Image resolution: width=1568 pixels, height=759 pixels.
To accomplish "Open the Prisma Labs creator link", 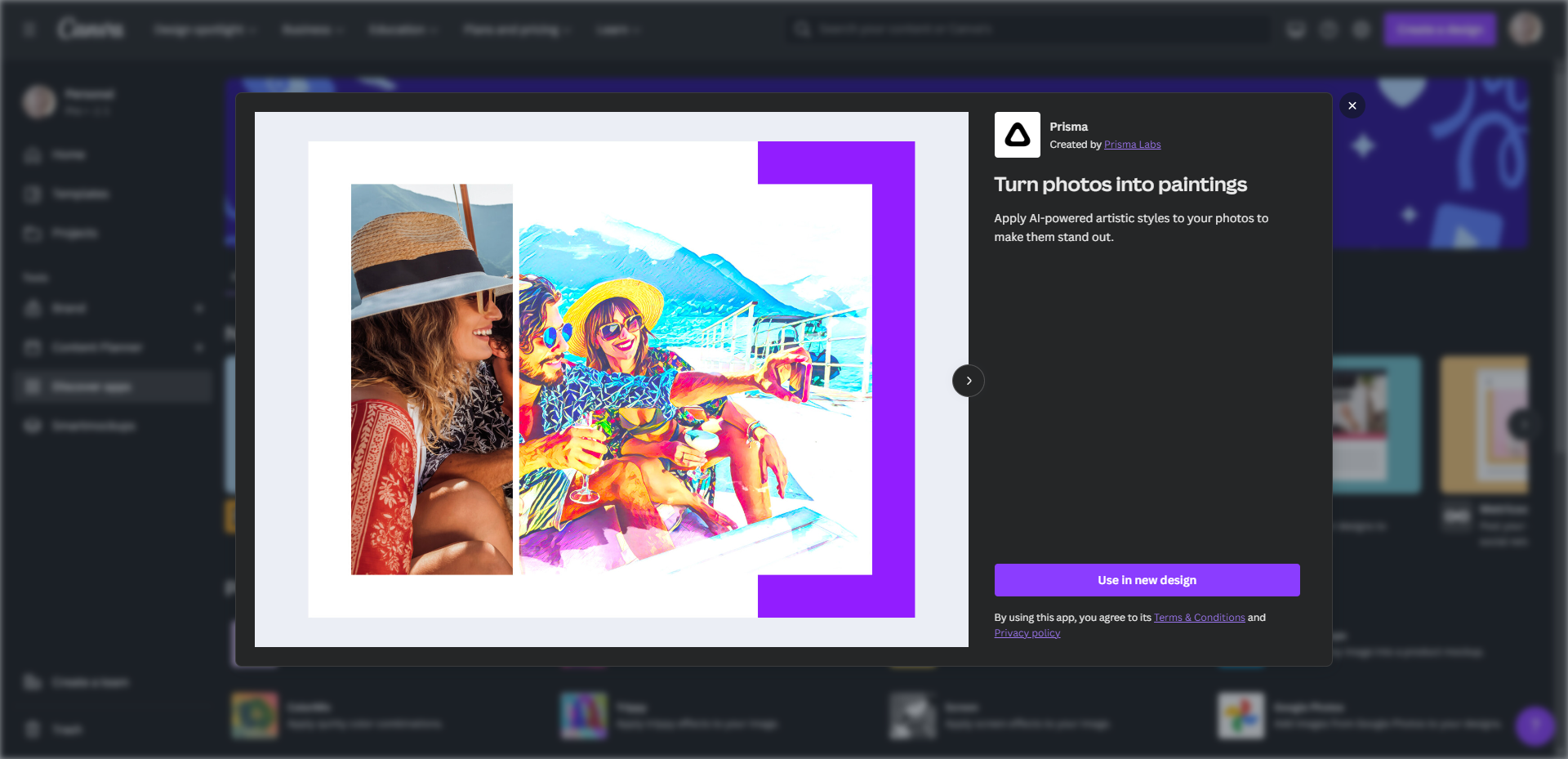I will 1132,145.
